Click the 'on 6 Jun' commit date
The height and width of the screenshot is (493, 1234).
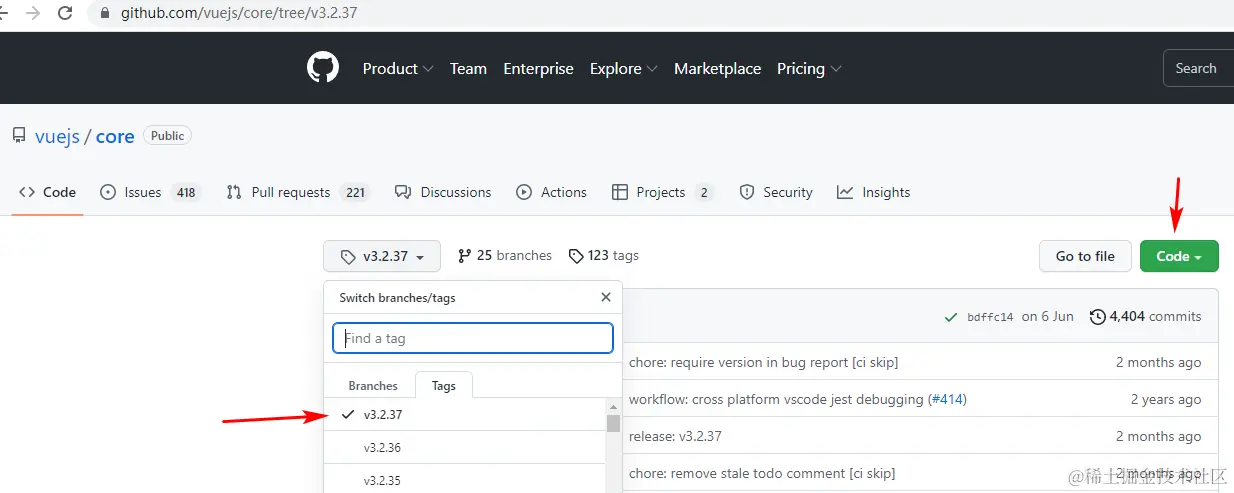click(1047, 316)
